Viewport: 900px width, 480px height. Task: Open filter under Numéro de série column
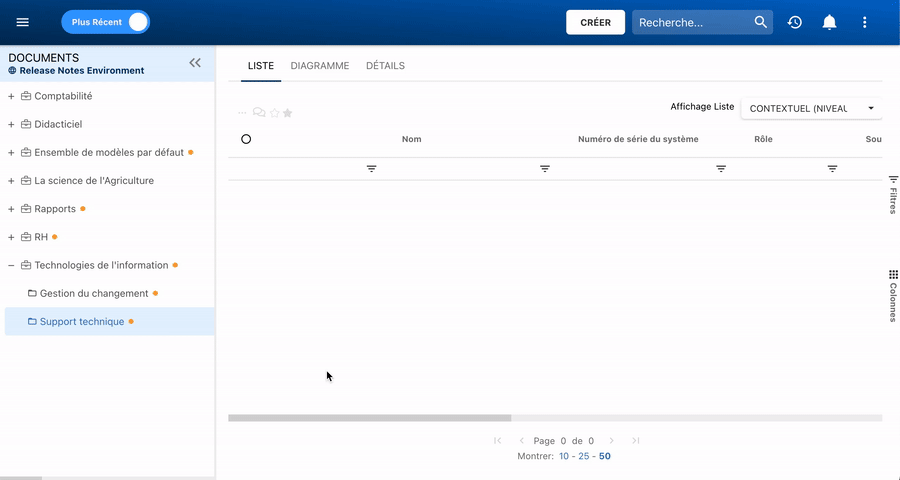(x=545, y=169)
